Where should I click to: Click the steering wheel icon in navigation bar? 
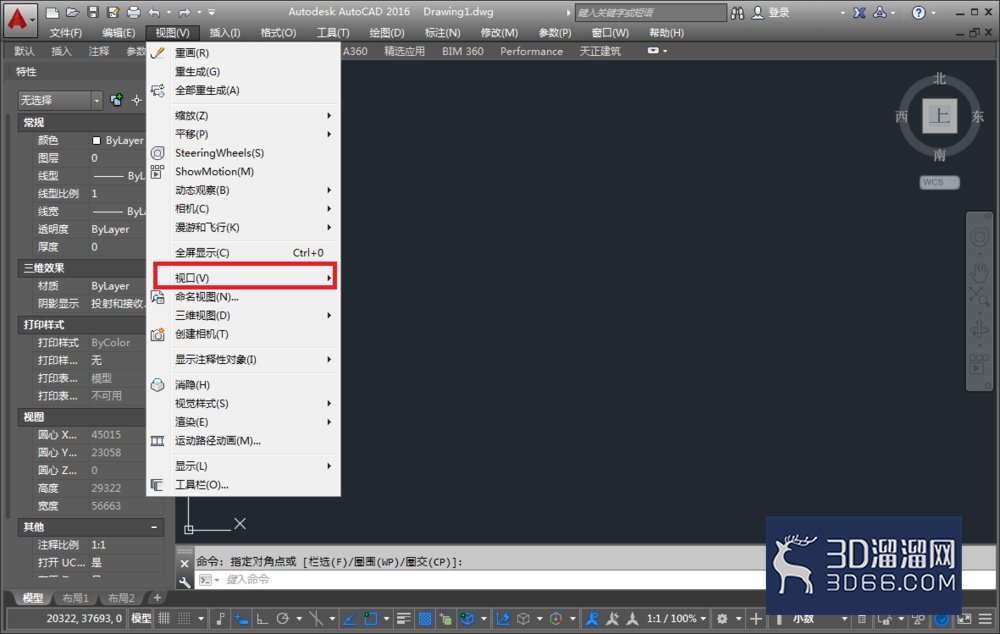click(979, 238)
